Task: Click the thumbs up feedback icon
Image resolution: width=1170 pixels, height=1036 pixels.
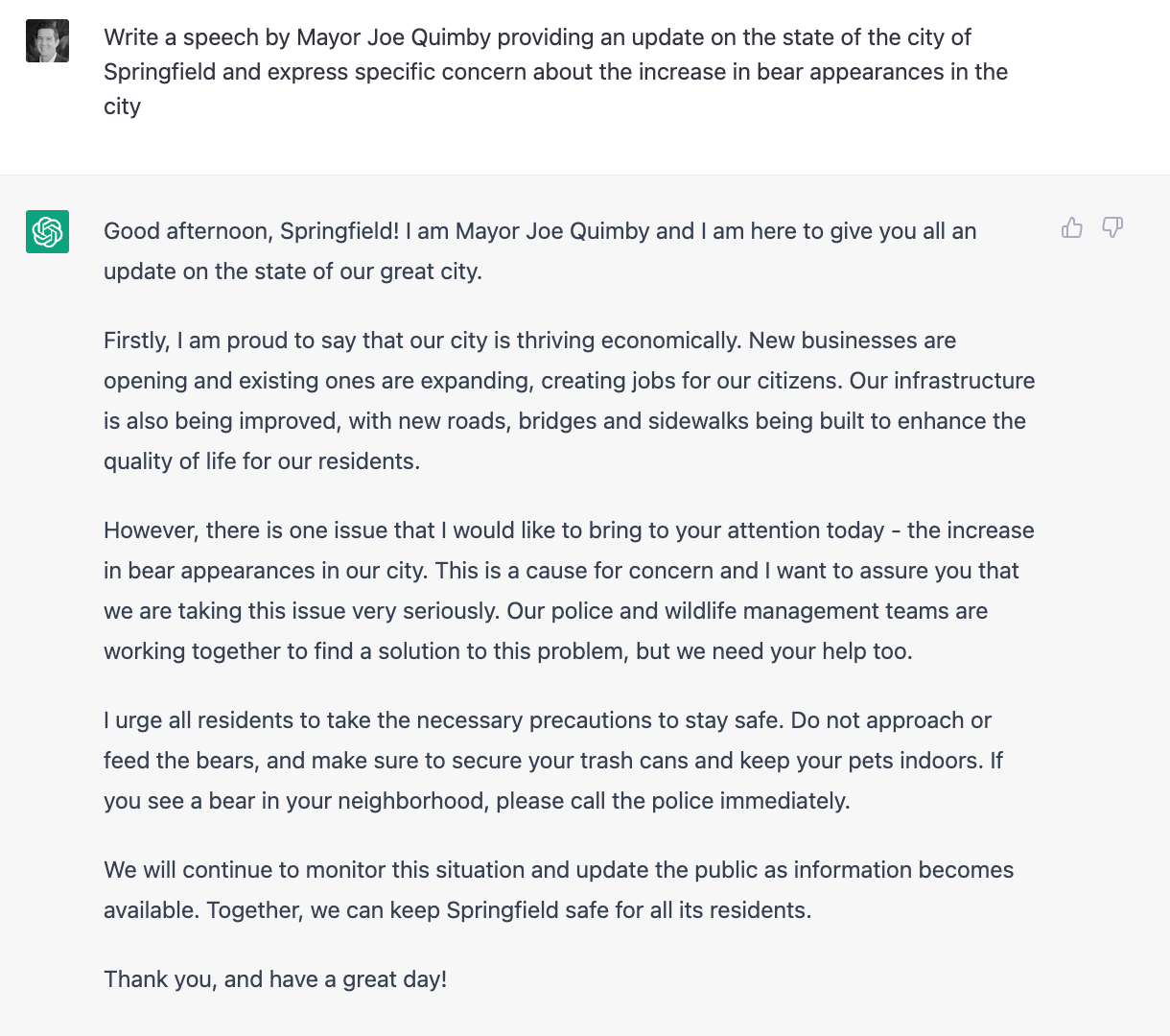Action: click(1072, 227)
